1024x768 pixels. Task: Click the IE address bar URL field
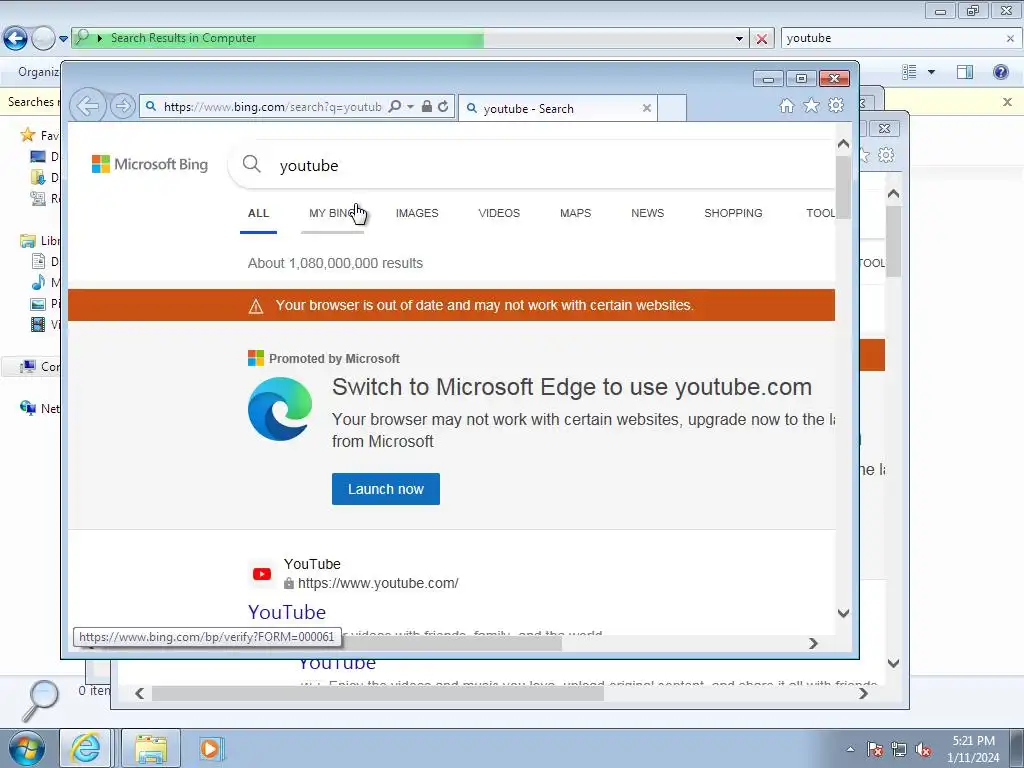[272, 106]
